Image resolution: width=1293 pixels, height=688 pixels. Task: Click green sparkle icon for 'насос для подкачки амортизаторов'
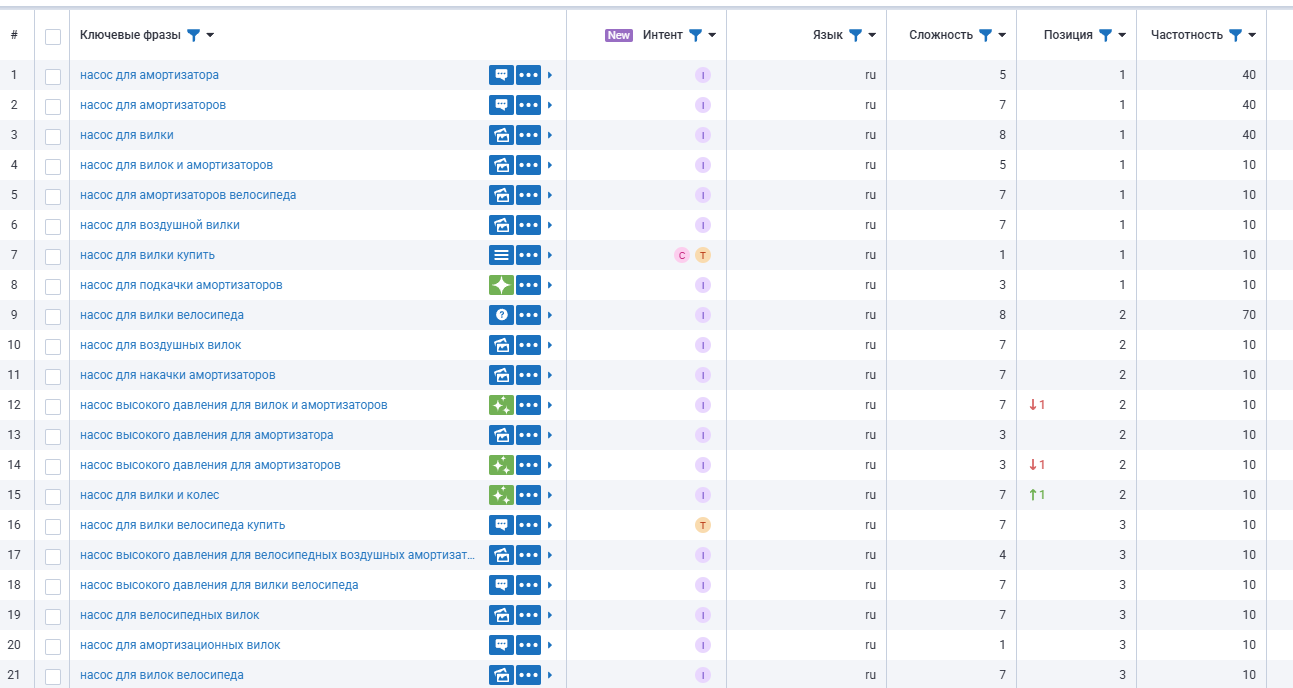click(501, 285)
